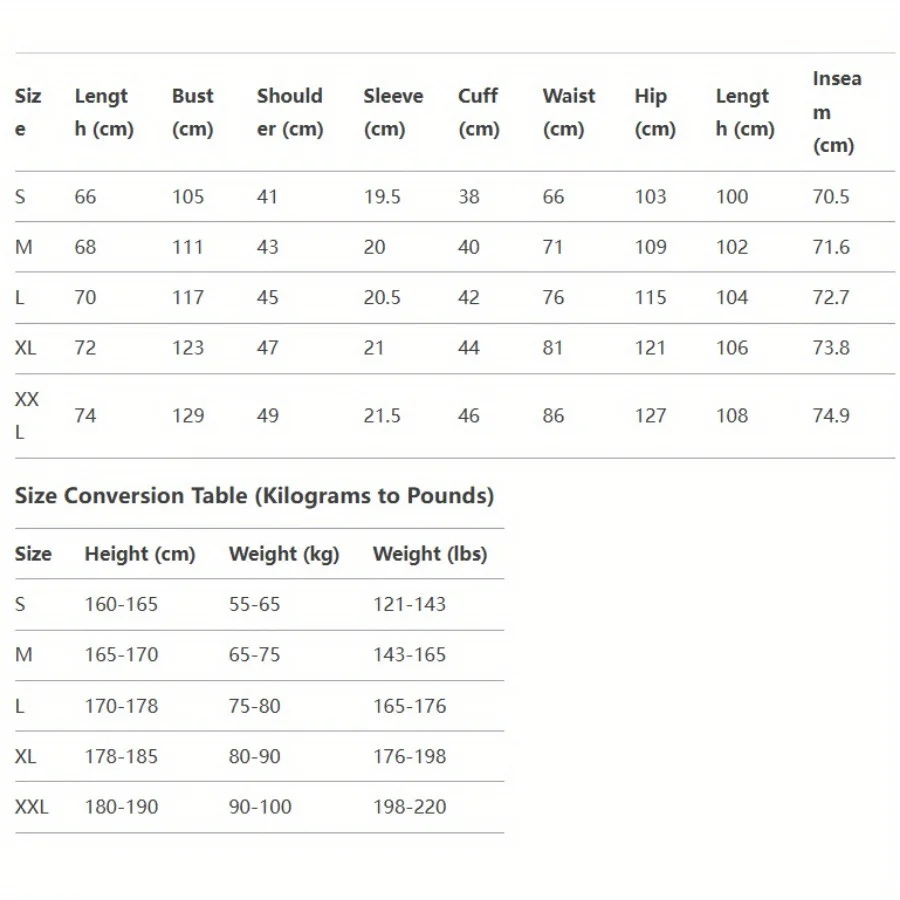Click the Size Conversion Table heading
The height and width of the screenshot is (900, 900).
254,496
